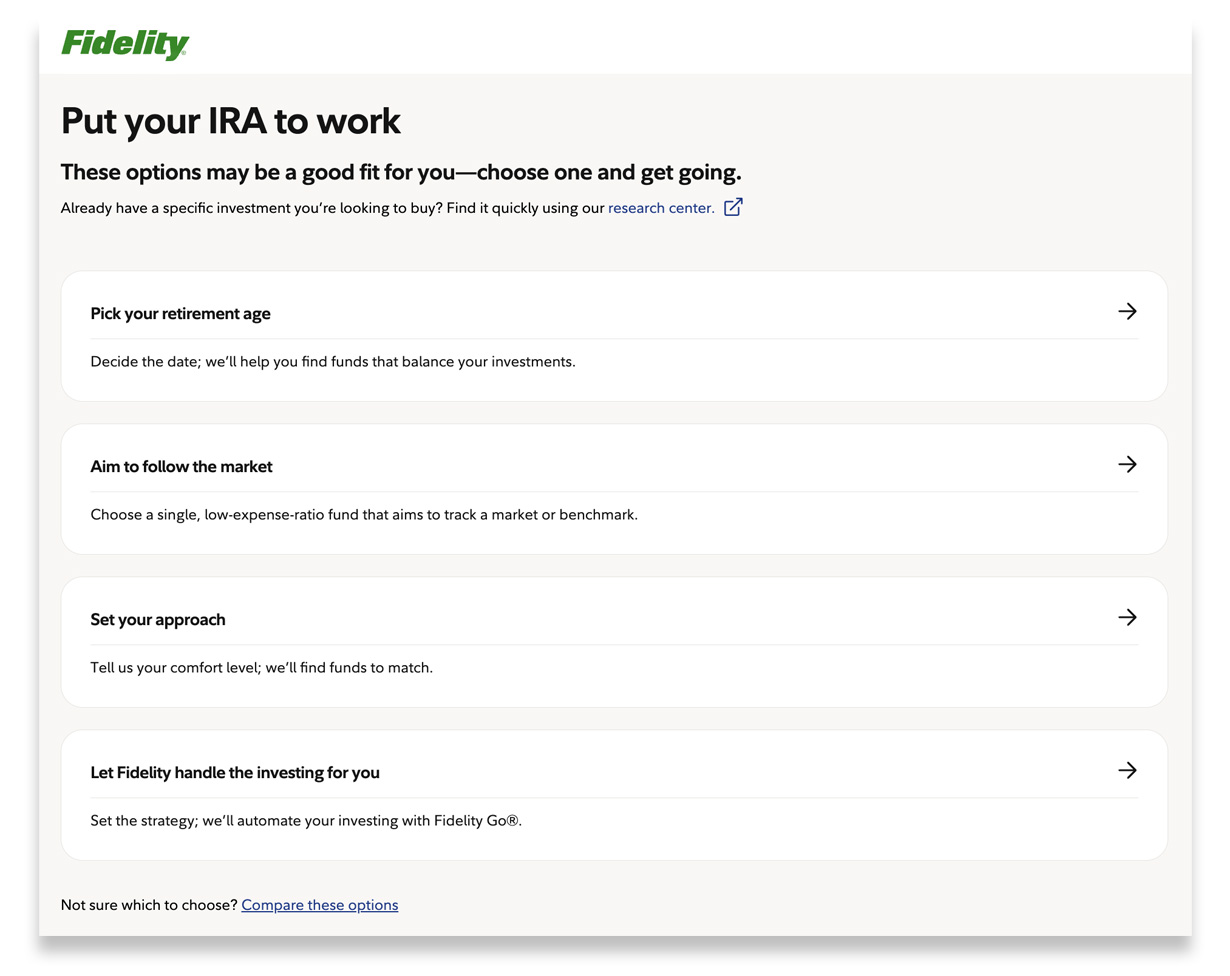Click the 'Put your IRA to work' heading
The image size is (1230, 976).
(231, 121)
